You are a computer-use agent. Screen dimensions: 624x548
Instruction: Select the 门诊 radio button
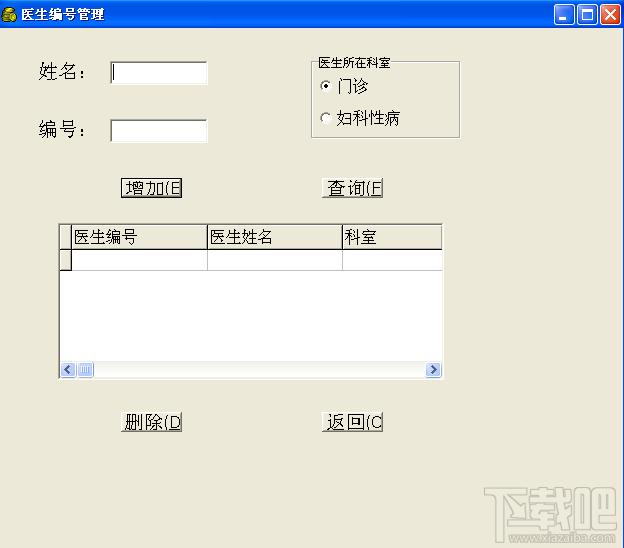click(x=326, y=86)
